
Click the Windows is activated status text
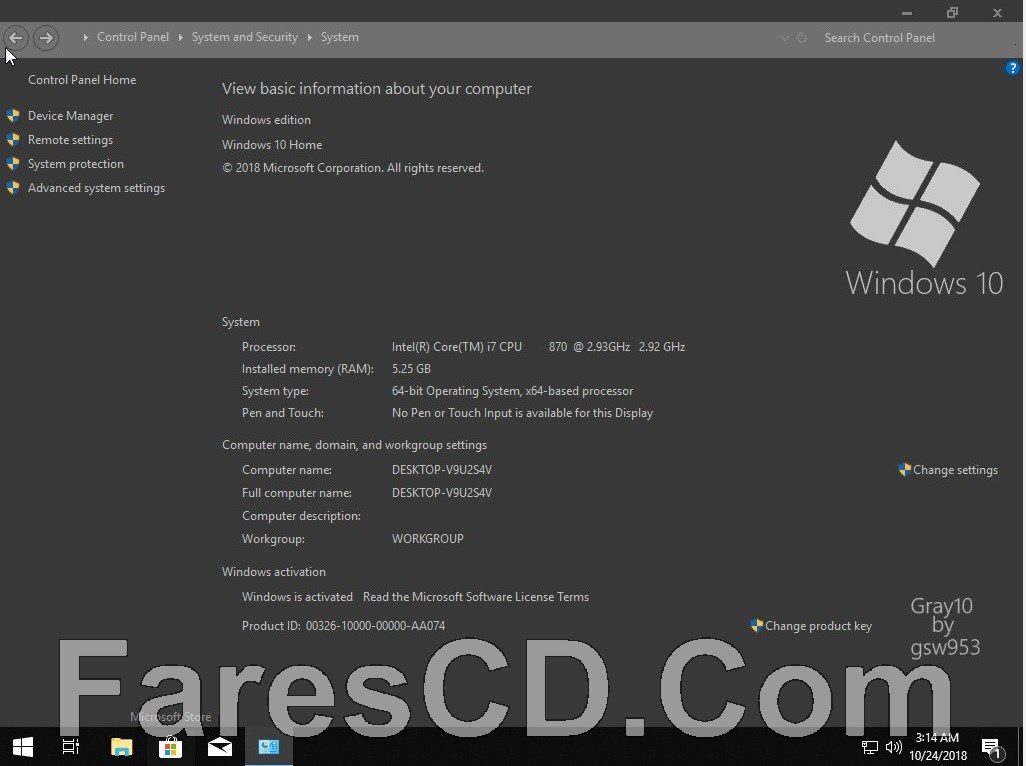pyautogui.click(x=297, y=597)
